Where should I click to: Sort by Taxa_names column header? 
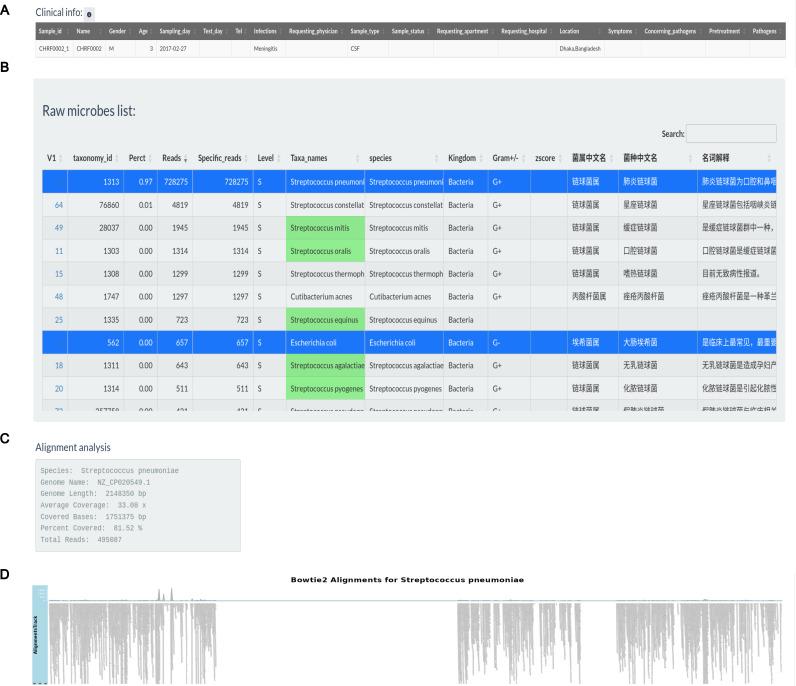(x=309, y=158)
